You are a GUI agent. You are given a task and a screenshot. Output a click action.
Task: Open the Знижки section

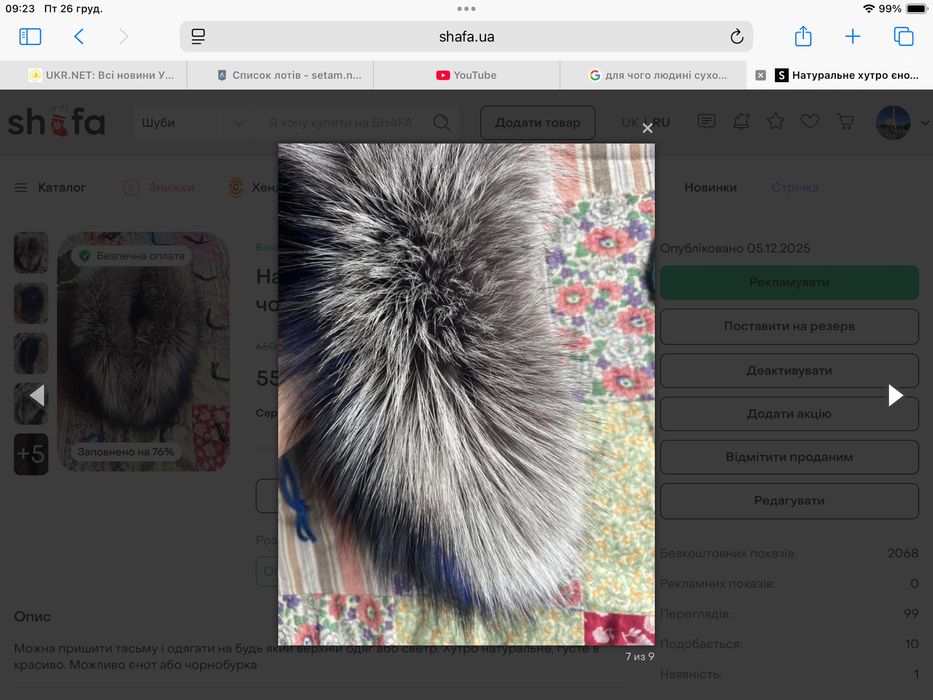click(x=159, y=188)
